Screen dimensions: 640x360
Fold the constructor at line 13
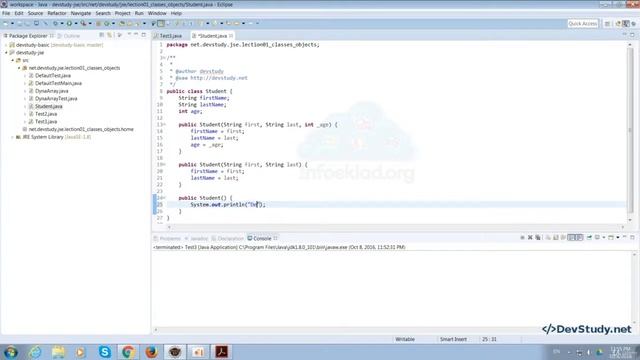164,124
